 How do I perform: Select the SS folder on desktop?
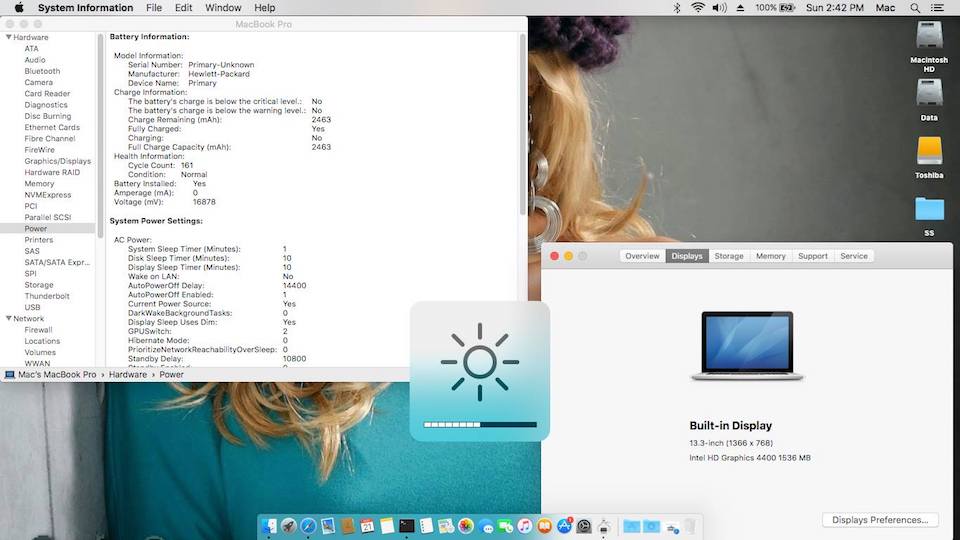point(929,216)
